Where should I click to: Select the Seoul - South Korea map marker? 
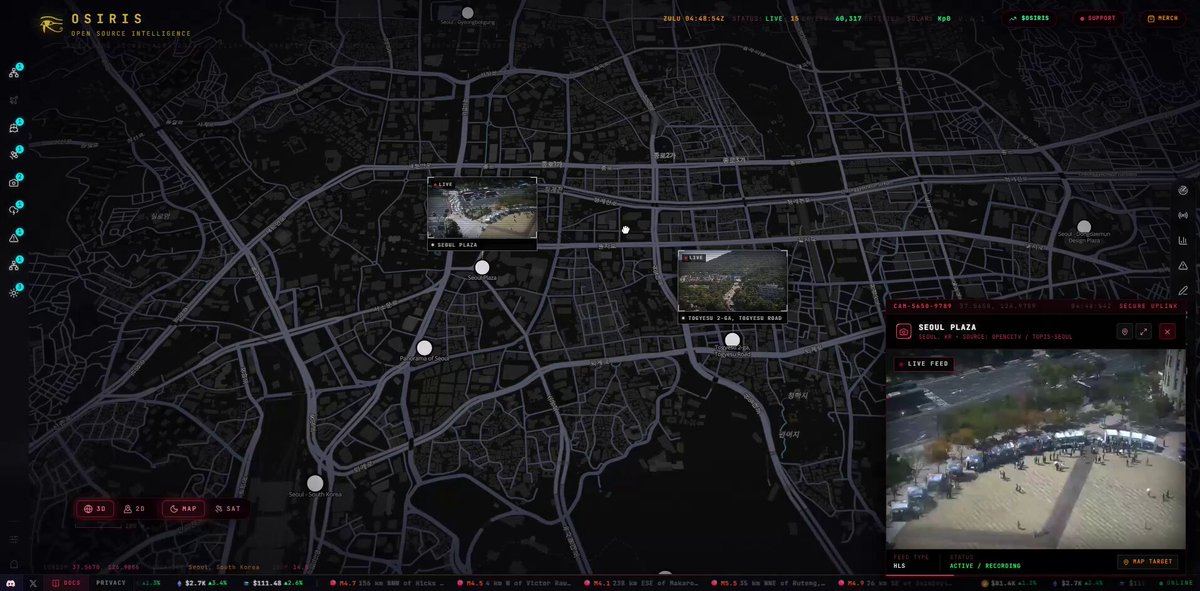coord(315,483)
